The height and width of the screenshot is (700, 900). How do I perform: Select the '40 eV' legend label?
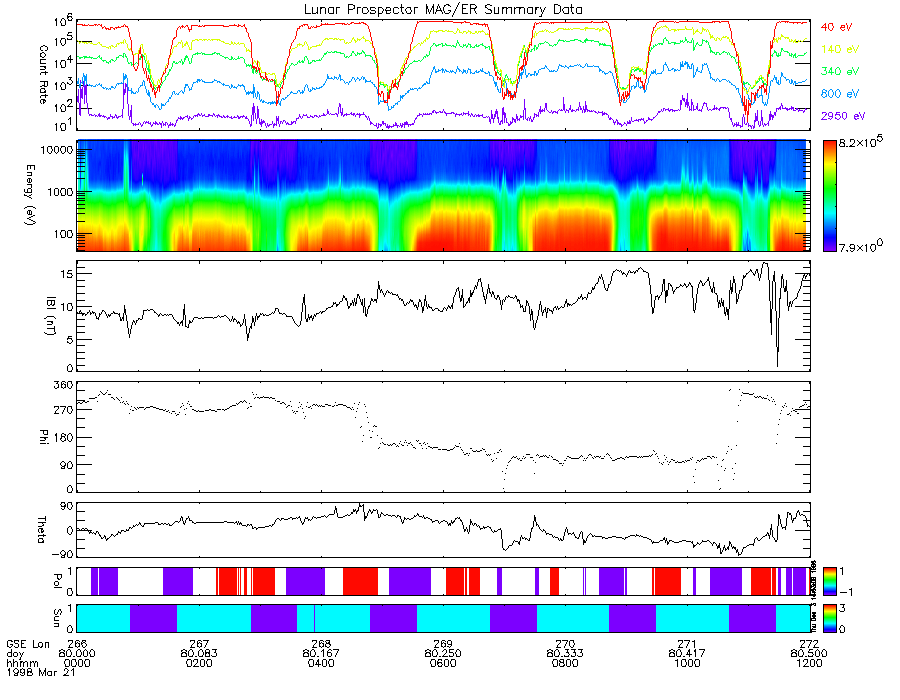[x=836, y=27]
